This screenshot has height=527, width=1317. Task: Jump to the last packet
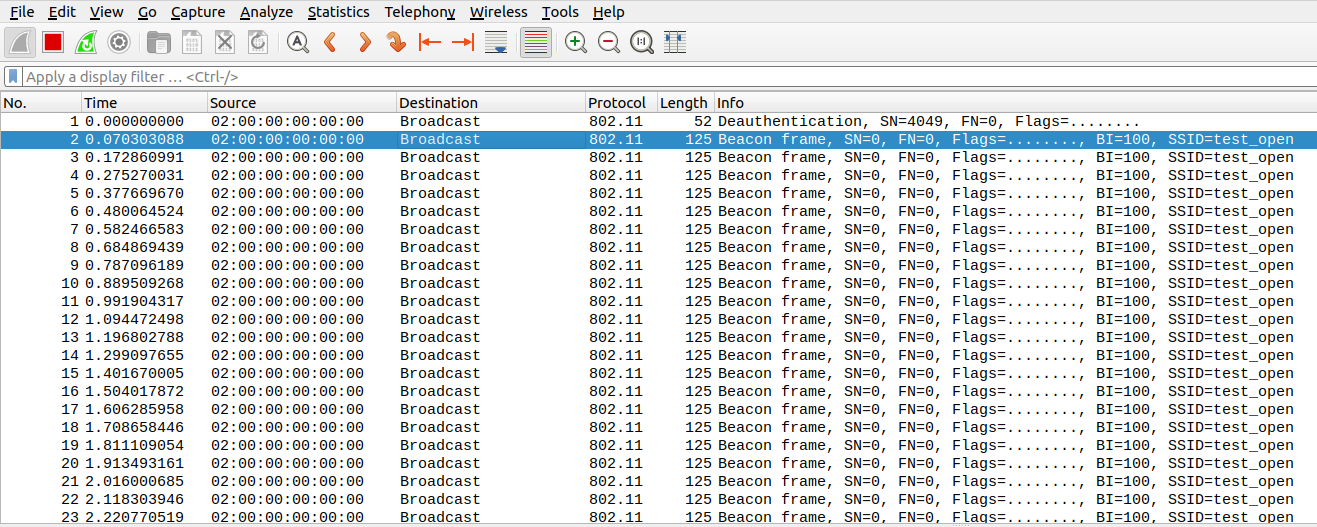click(463, 42)
